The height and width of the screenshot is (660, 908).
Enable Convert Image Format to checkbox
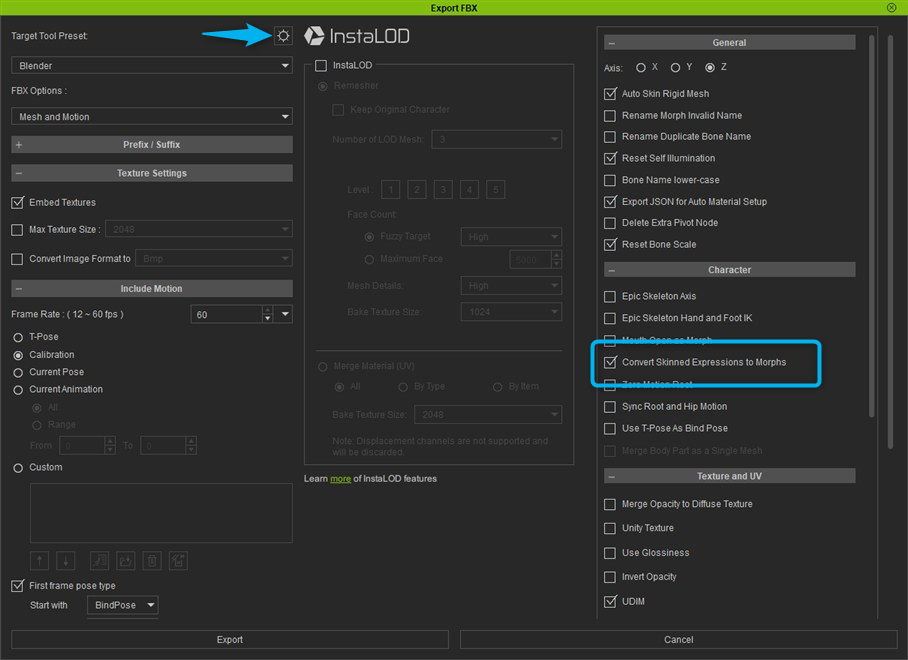(x=17, y=259)
